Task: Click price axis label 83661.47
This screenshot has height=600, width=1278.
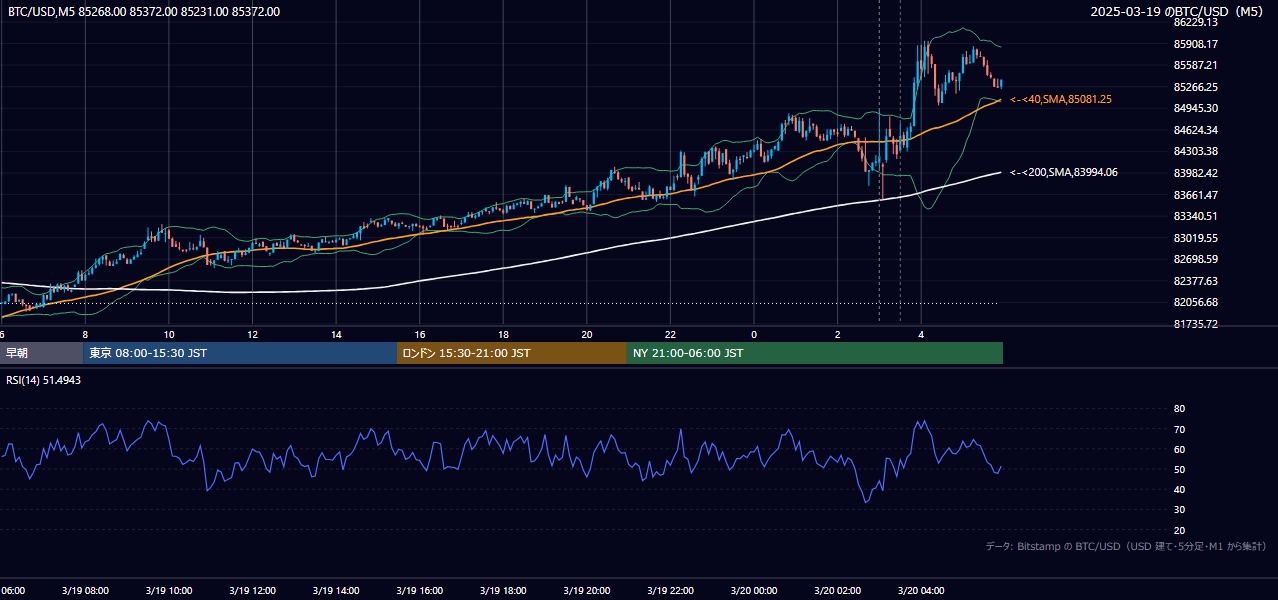Action: (x=1196, y=195)
